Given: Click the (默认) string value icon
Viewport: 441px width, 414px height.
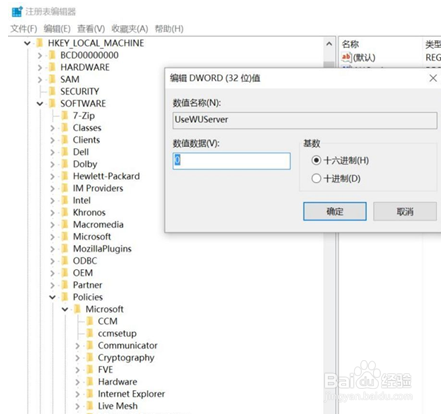Looking at the screenshot, I should pyautogui.click(x=346, y=57).
